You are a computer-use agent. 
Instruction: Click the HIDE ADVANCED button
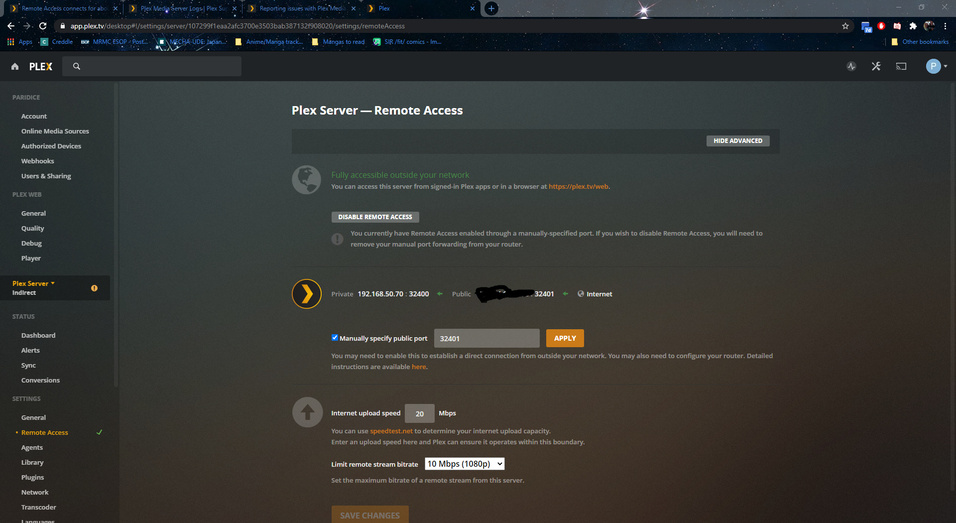click(738, 141)
